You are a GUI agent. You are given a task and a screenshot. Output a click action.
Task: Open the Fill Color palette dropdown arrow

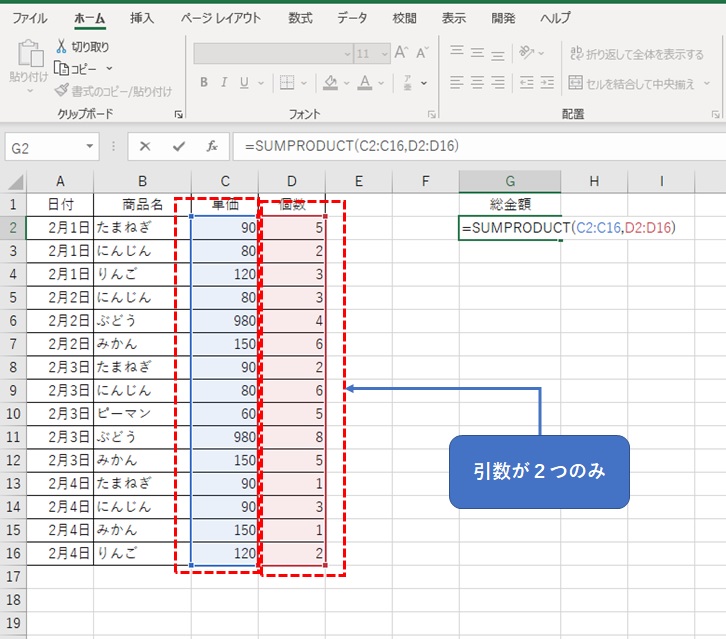point(346,83)
